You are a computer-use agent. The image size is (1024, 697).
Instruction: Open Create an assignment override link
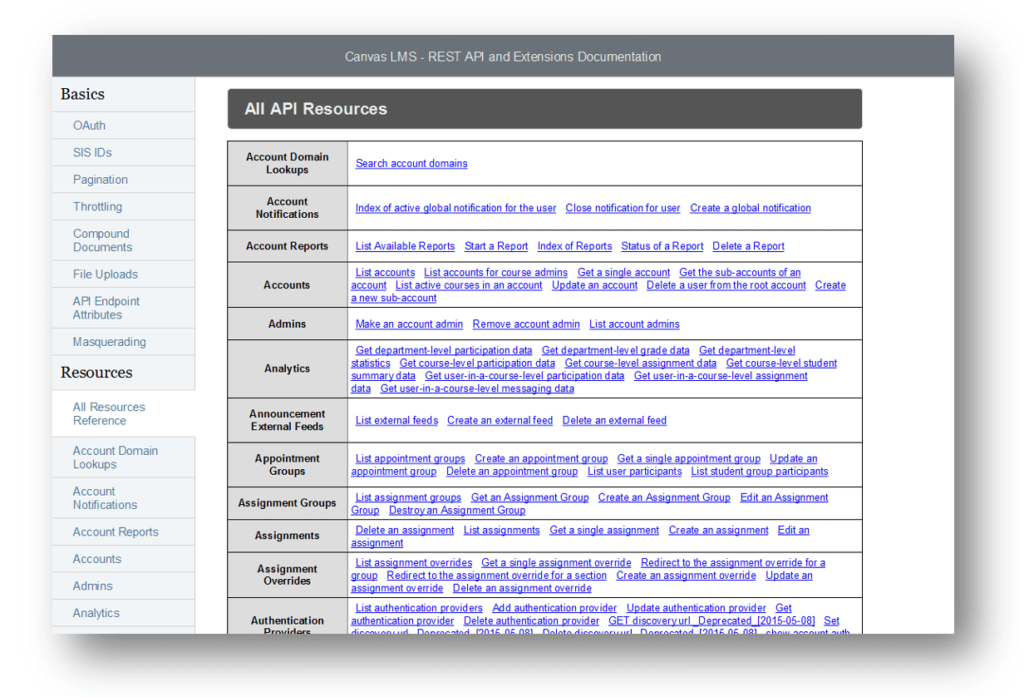(686, 575)
